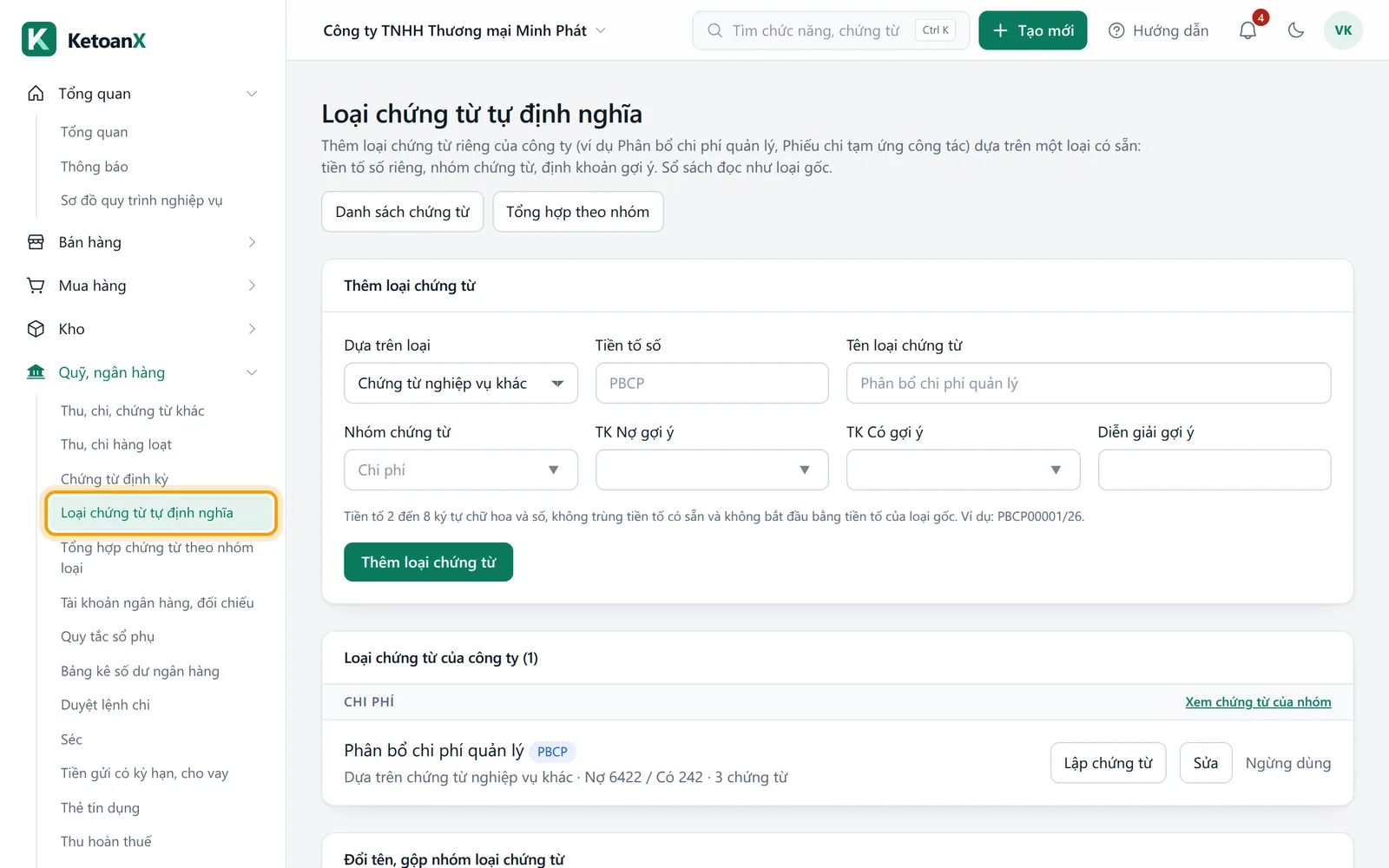The image size is (1389, 868).
Task: Click the Tạo mới button
Action: click(1032, 30)
